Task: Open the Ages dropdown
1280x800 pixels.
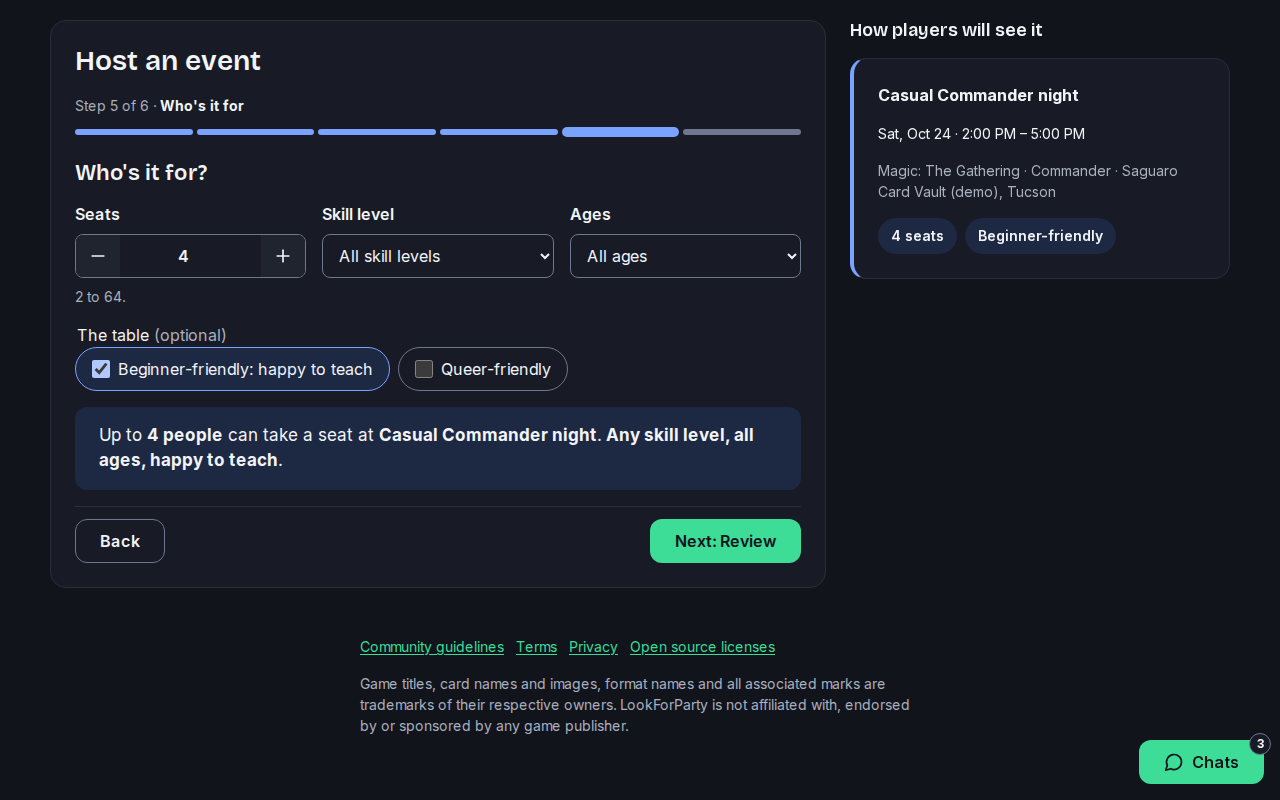Action: [x=685, y=256]
